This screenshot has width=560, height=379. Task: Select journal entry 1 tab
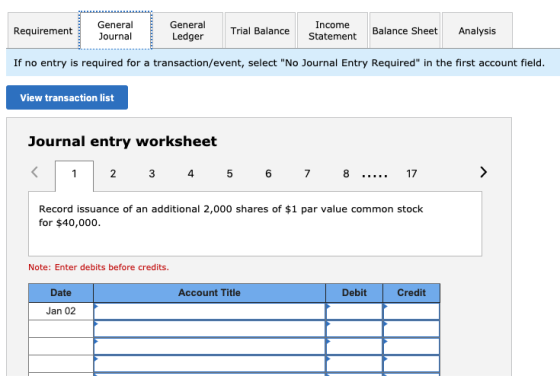tap(74, 174)
